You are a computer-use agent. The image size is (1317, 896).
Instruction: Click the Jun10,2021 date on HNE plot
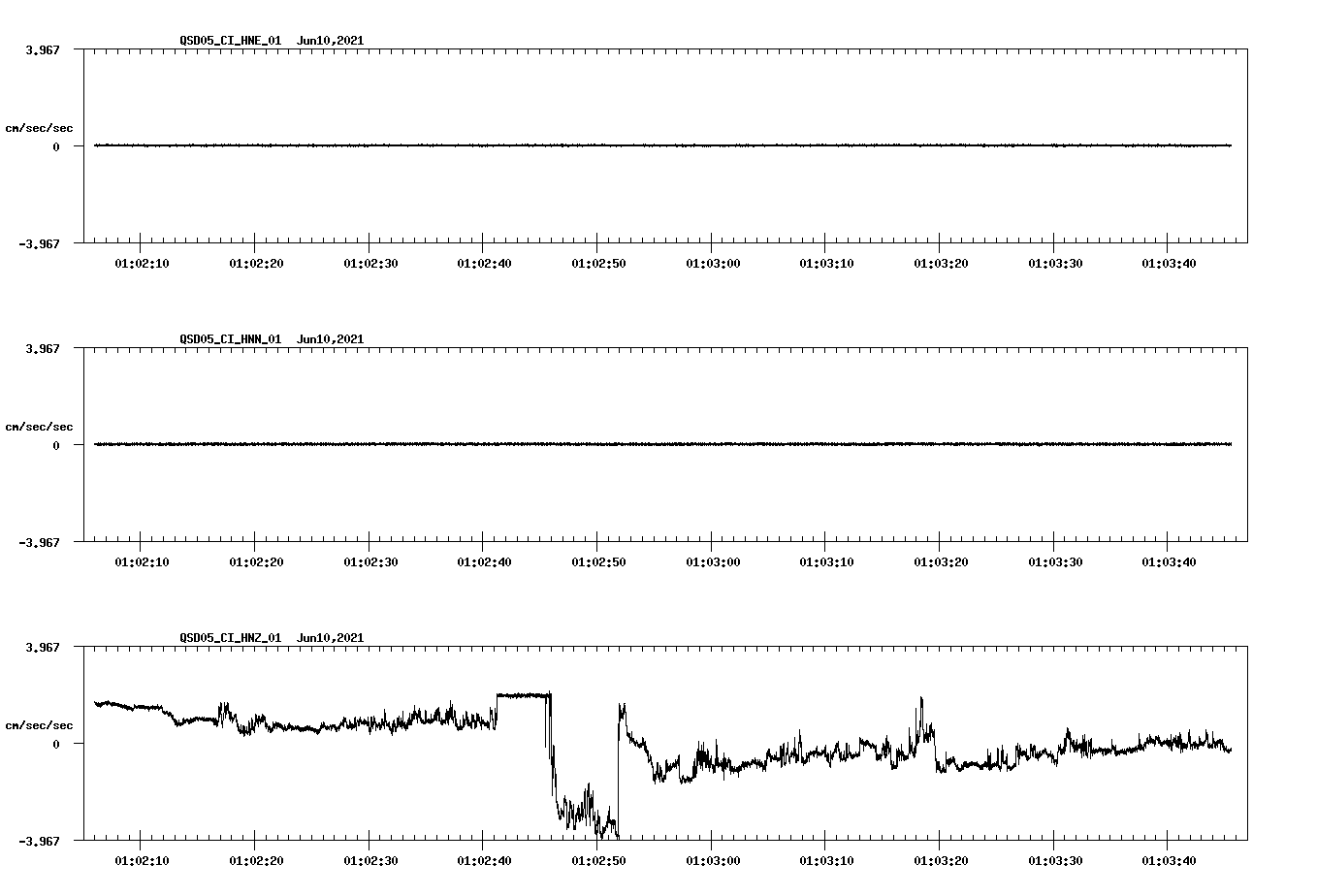coord(331,41)
